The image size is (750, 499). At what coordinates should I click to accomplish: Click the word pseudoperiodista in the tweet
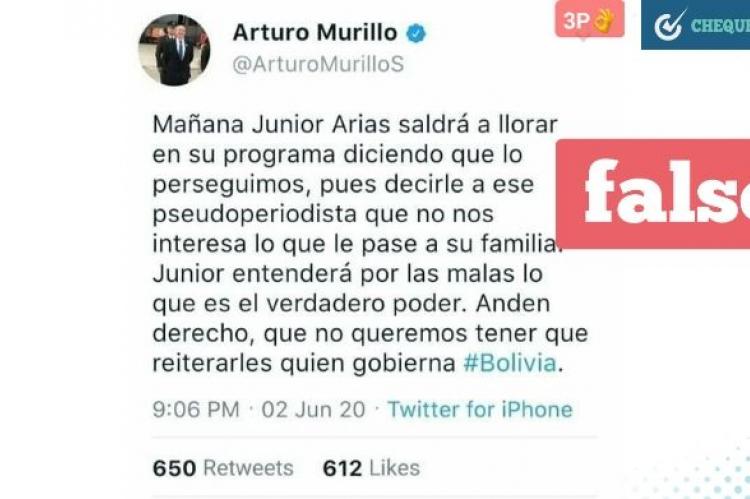point(254,214)
